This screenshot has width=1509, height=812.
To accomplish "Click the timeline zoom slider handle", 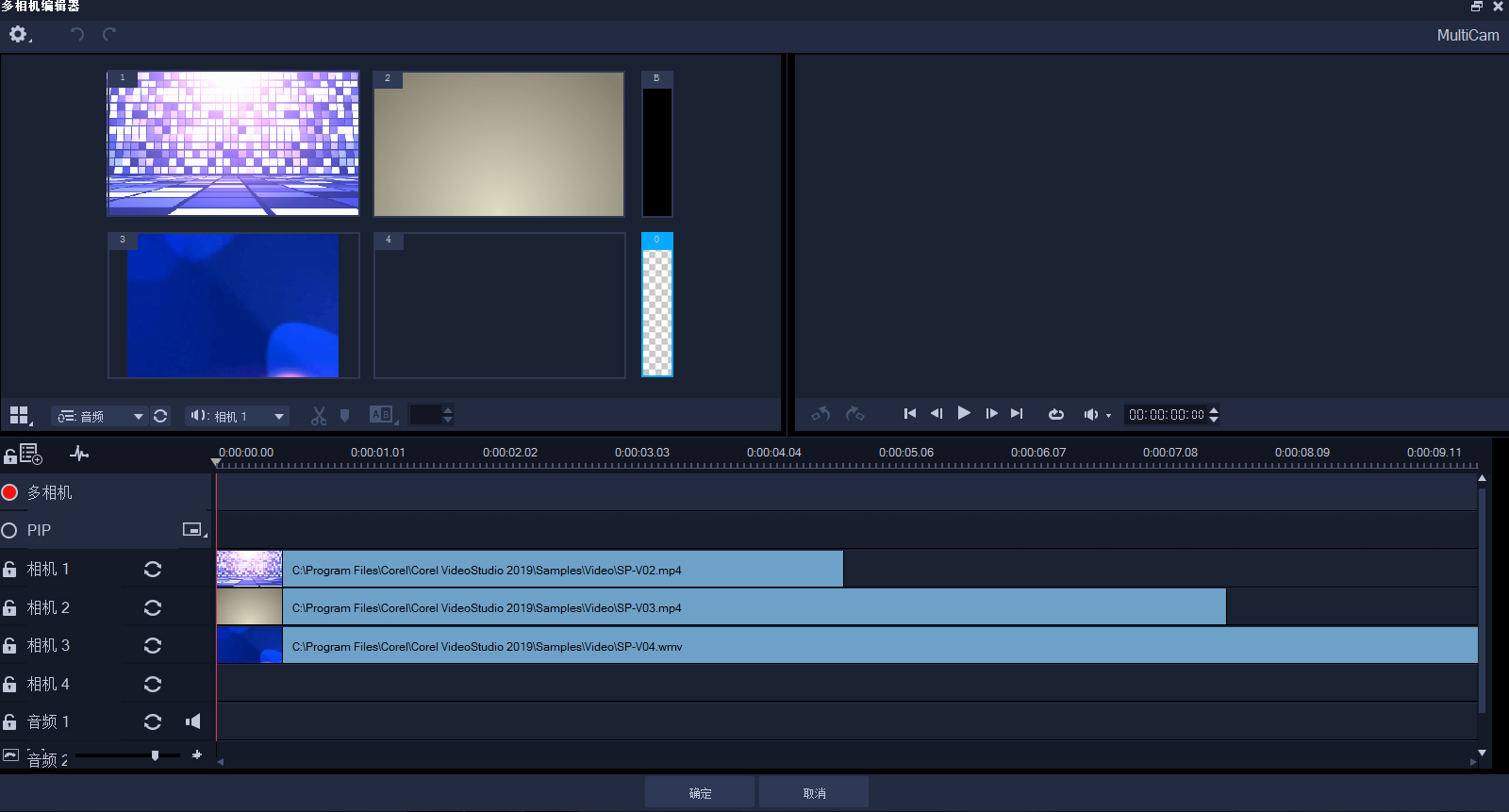I will pos(155,754).
